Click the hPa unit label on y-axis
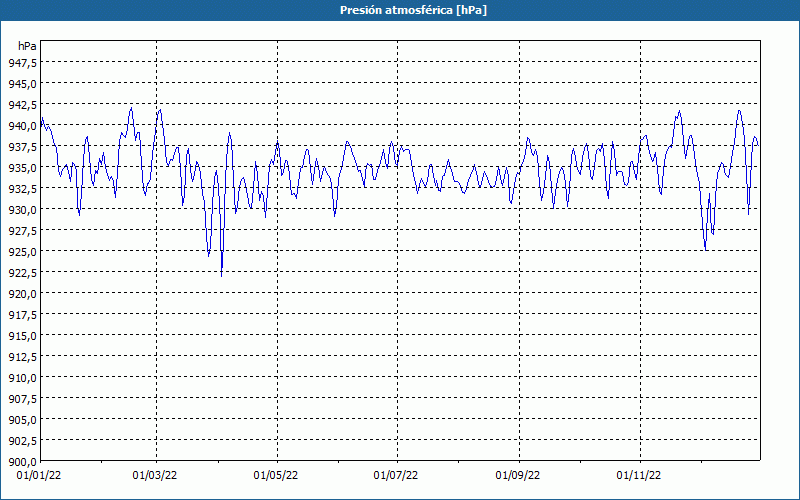Screen dimensions: 800x500 pos(27,46)
